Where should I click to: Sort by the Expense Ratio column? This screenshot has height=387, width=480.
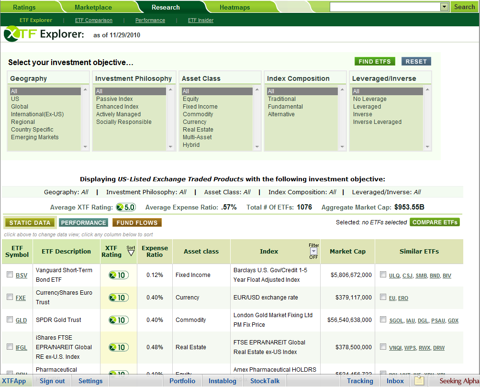(x=155, y=251)
